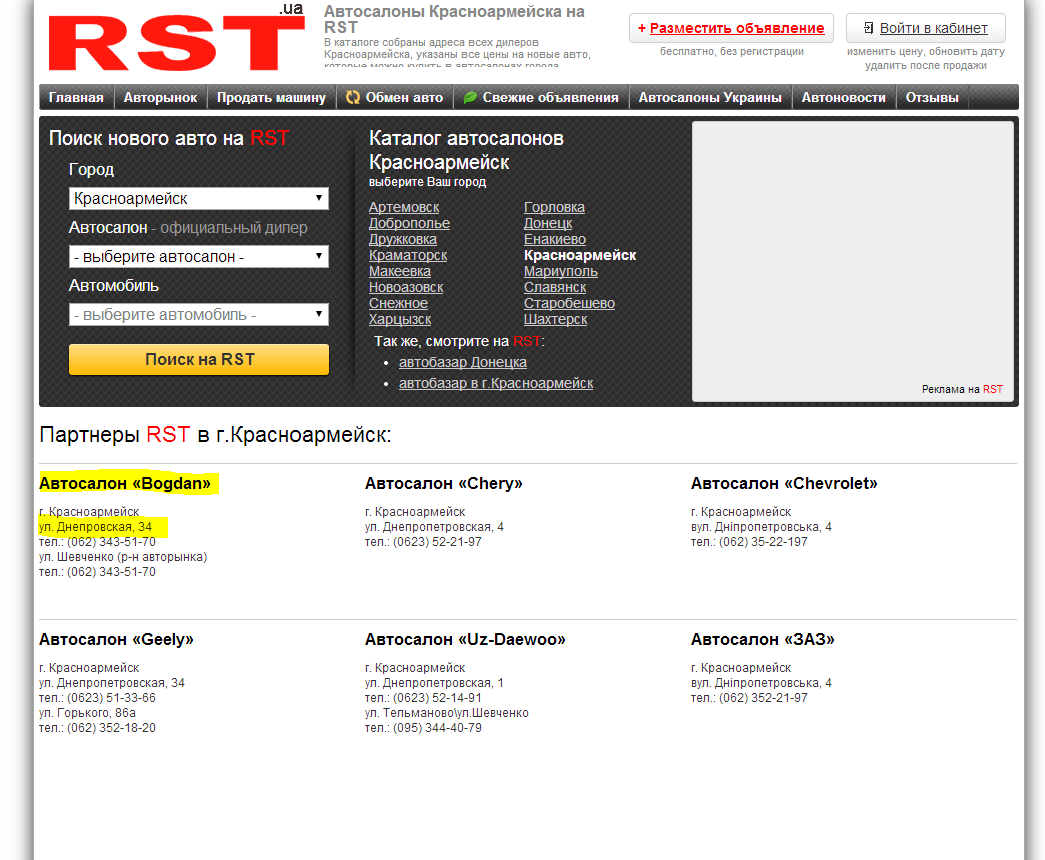
Task: Click the RST.ua logo
Action: 177,39
